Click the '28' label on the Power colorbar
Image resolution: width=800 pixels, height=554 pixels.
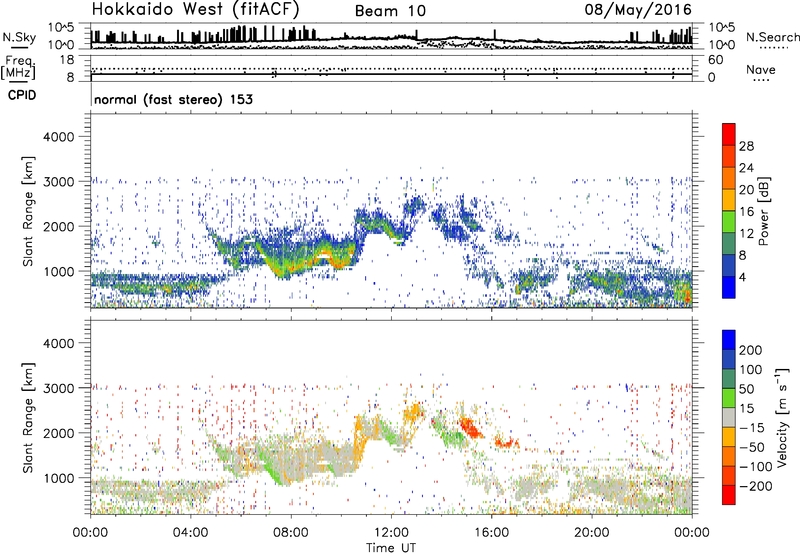(x=746, y=146)
